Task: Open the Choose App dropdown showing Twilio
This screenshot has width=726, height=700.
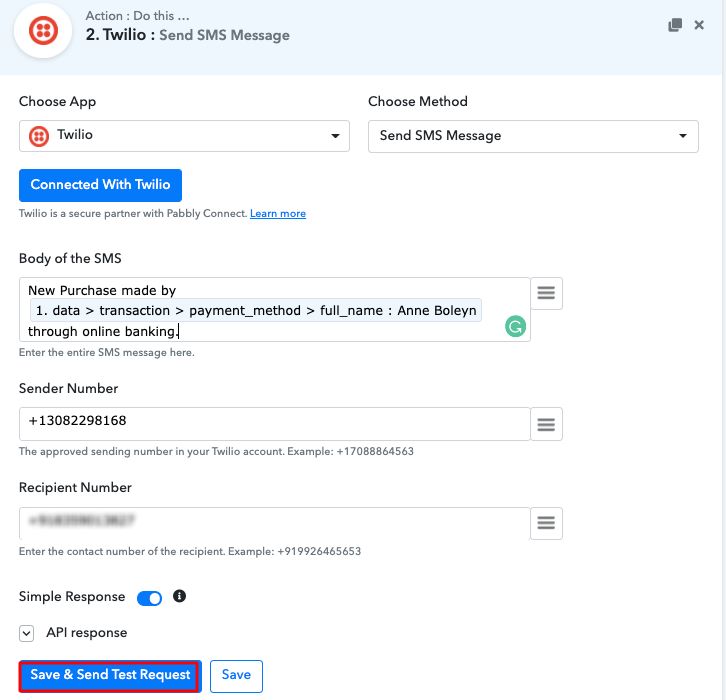Action: [184, 136]
